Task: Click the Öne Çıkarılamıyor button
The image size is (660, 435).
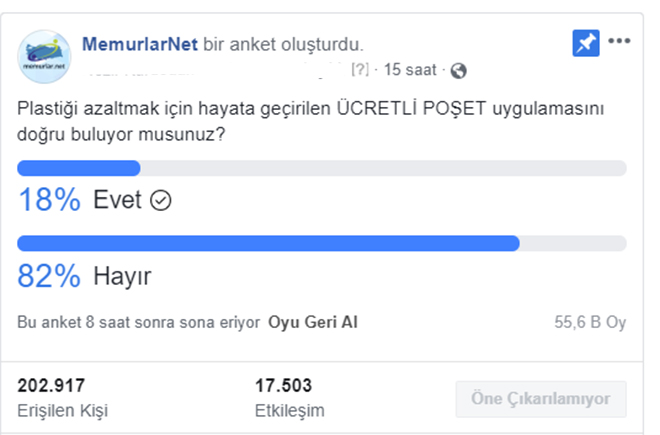Action: click(x=541, y=399)
